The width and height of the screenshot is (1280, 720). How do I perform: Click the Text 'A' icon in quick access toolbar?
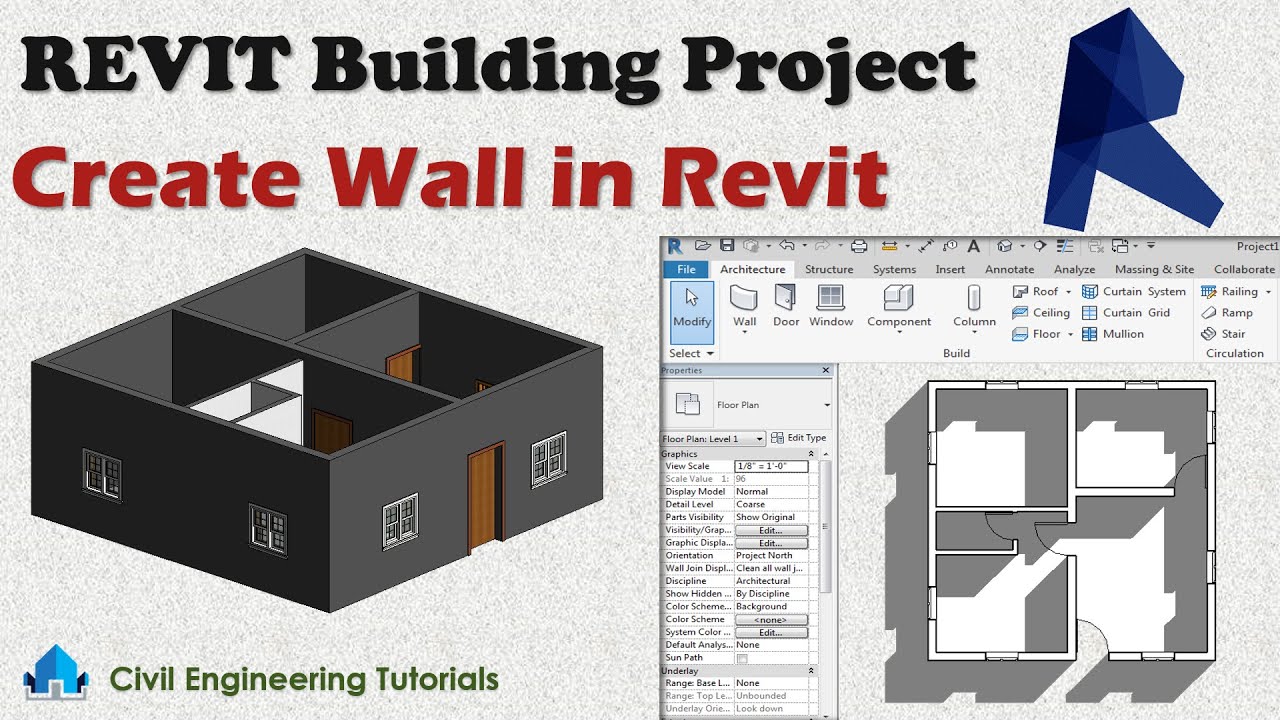pyautogui.click(x=974, y=246)
